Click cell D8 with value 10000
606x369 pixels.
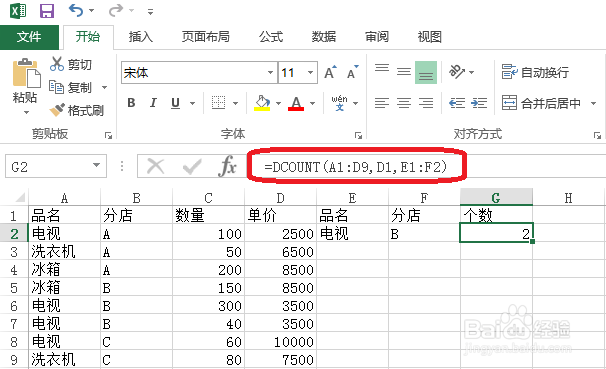(x=281, y=342)
